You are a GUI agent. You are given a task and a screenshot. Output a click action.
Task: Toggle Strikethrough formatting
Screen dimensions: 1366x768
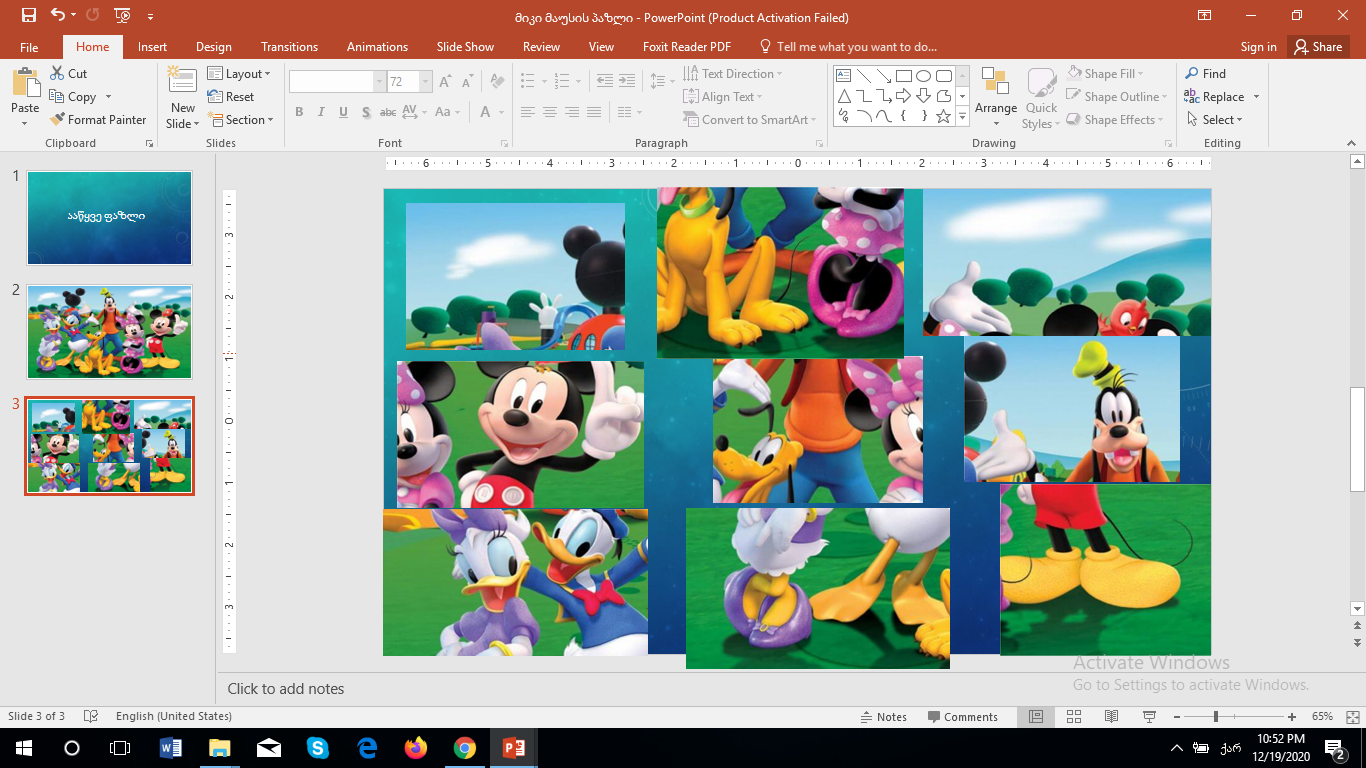(x=388, y=113)
